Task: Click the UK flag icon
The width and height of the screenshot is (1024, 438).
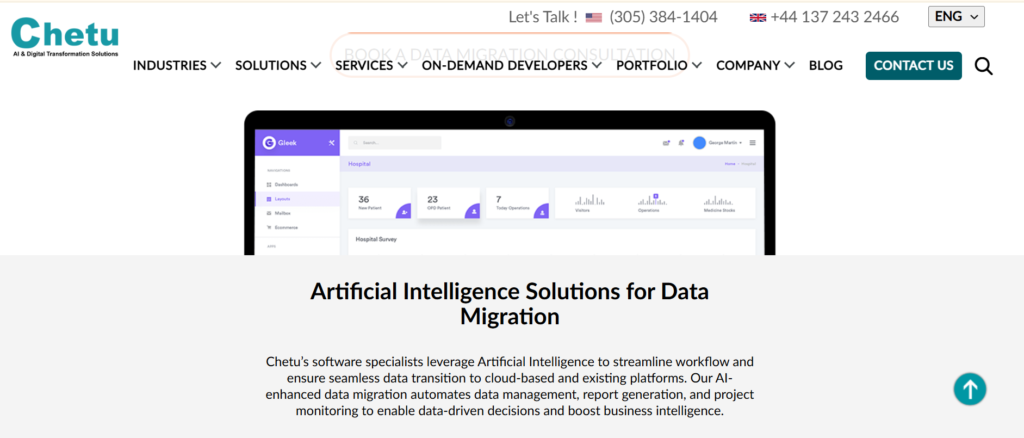Action: coord(757,17)
